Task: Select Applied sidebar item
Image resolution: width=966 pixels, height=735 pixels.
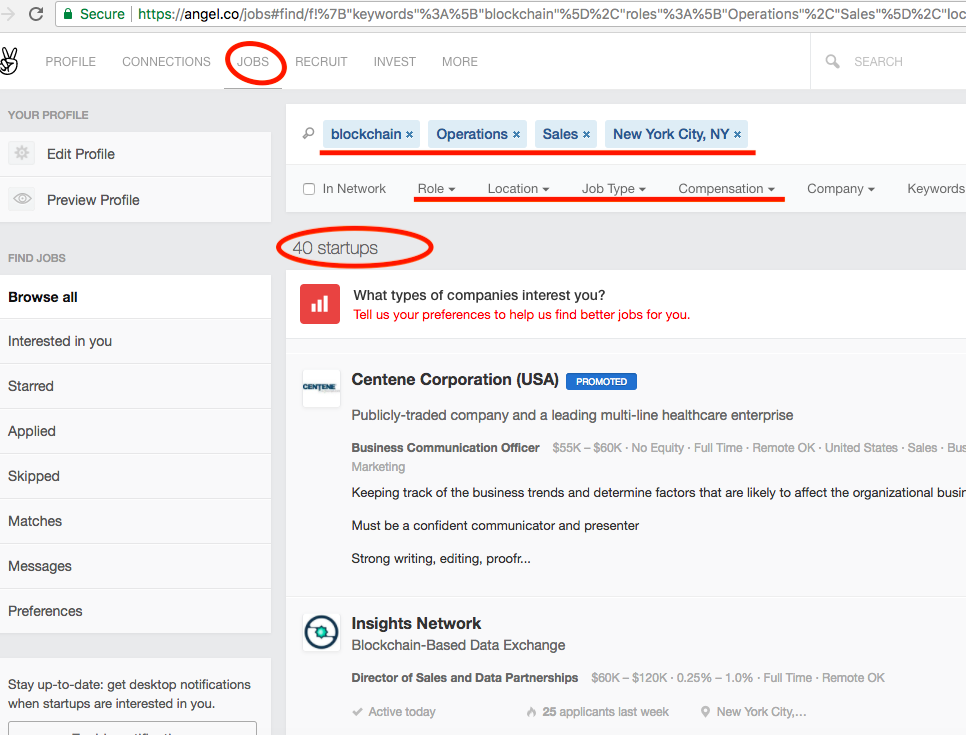Action: tap(136, 431)
